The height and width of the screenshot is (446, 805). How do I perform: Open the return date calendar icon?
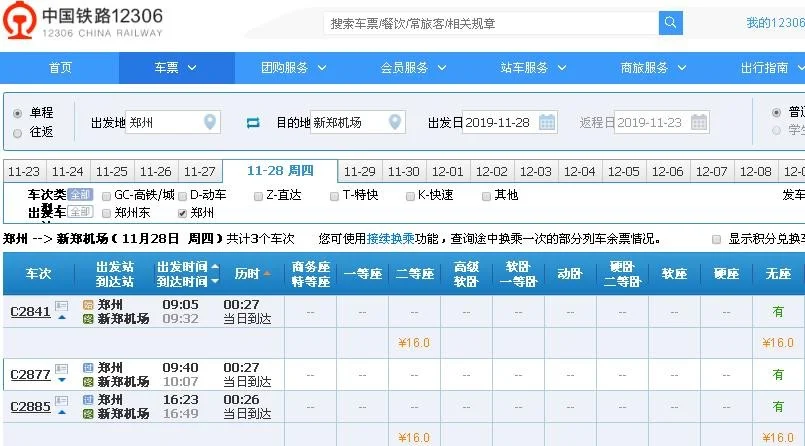[x=699, y=122]
